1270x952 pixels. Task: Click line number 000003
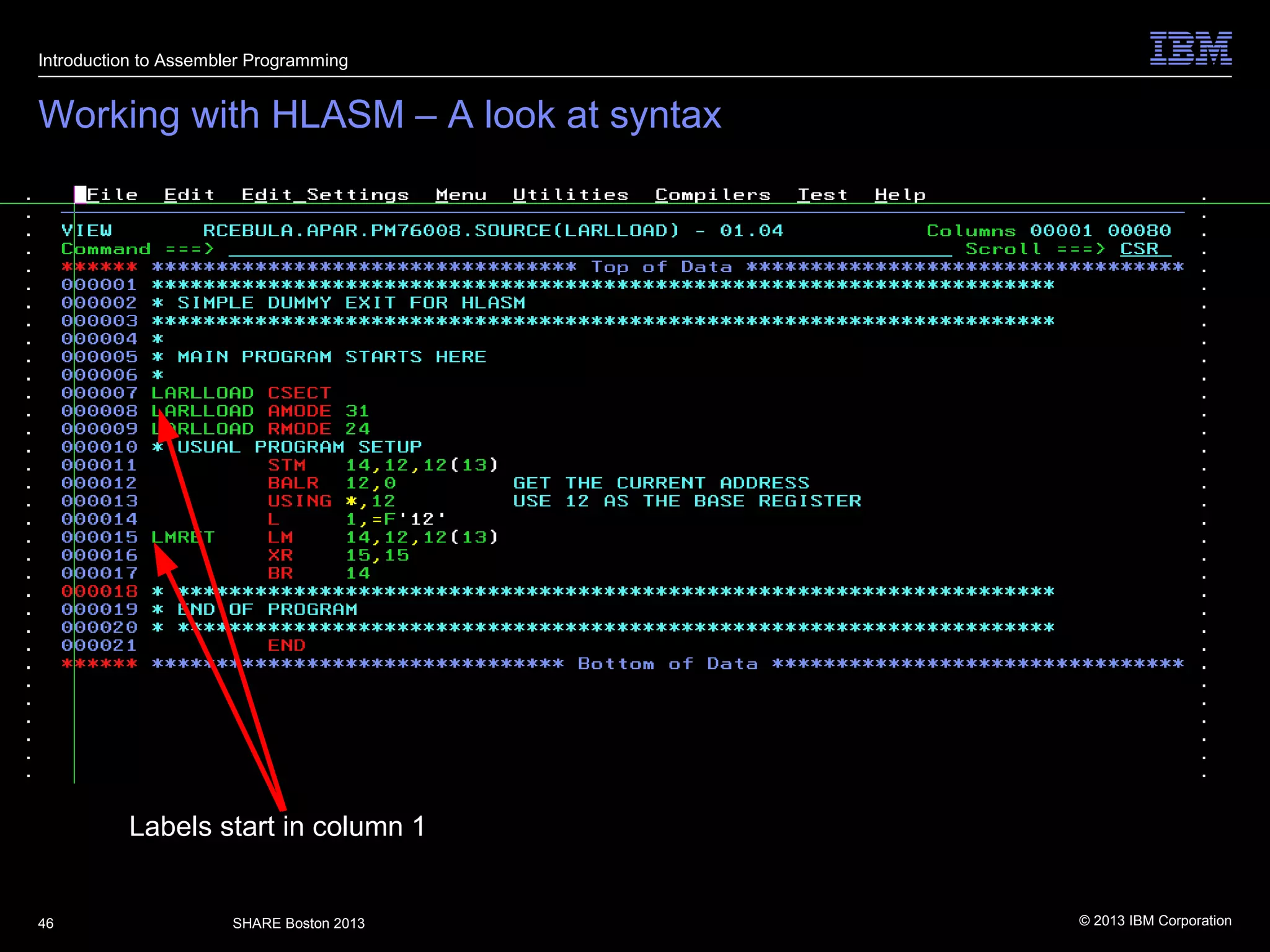coord(99,321)
